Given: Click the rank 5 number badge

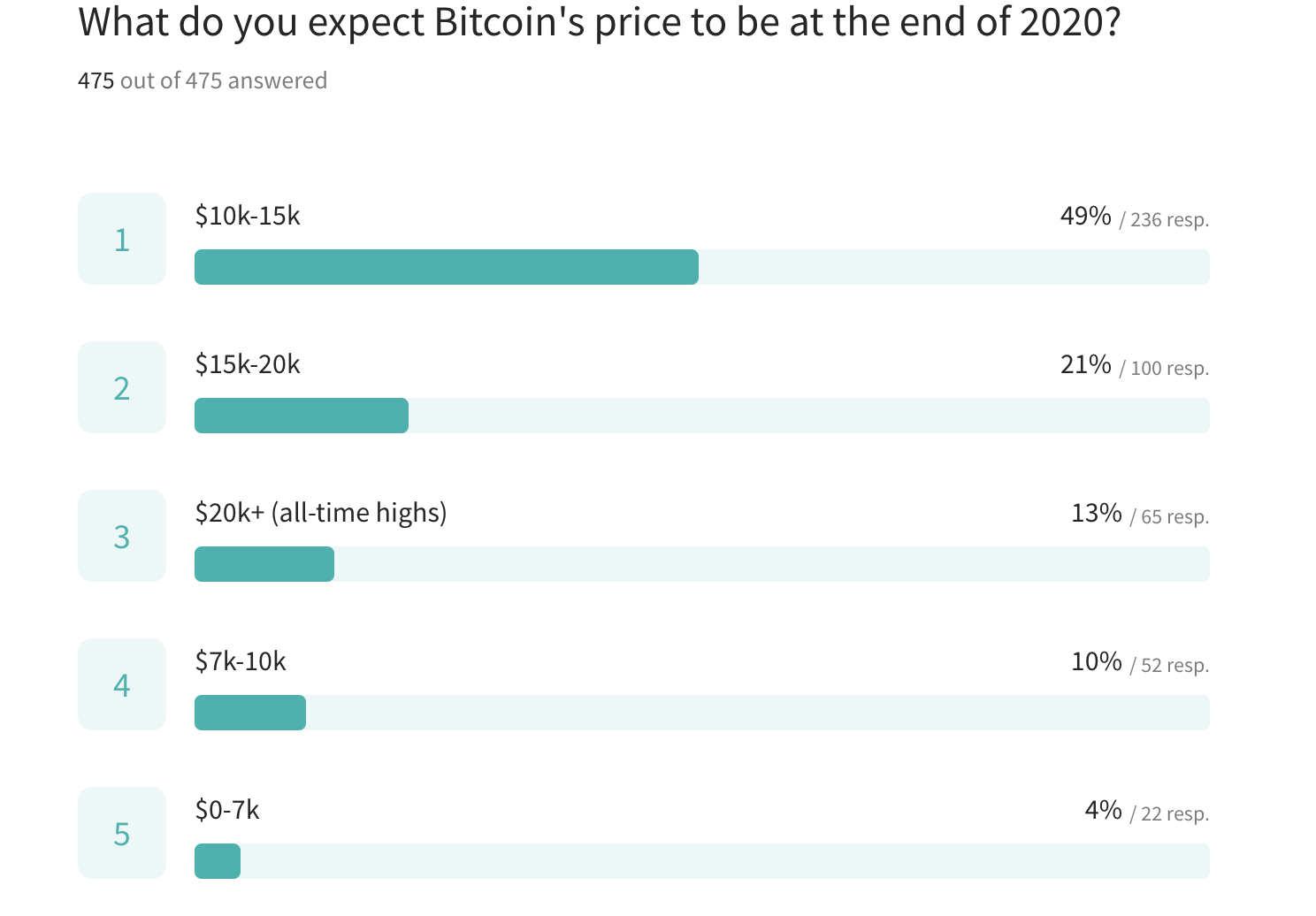Looking at the screenshot, I should point(122,833).
